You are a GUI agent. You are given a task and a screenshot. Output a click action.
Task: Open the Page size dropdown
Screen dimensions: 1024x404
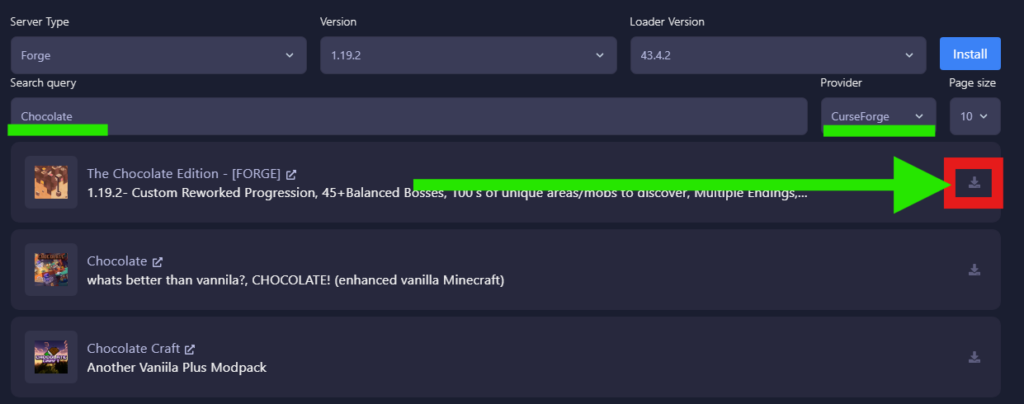tap(974, 116)
